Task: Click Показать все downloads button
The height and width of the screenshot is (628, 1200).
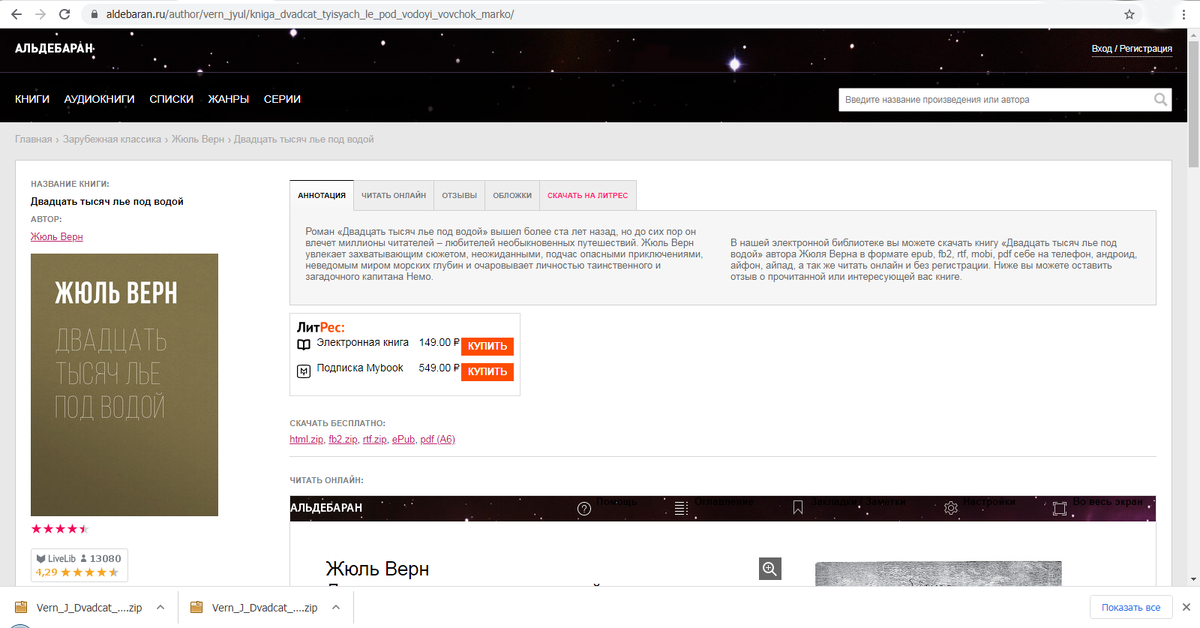Action: click(1131, 607)
